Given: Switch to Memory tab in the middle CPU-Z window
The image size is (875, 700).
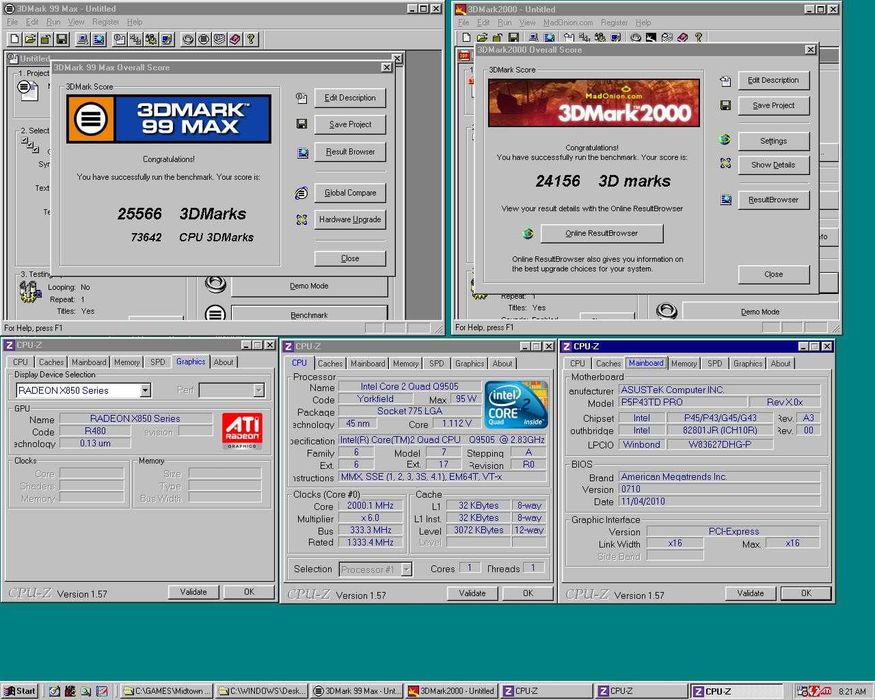Looking at the screenshot, I should (x=406, y=363).
